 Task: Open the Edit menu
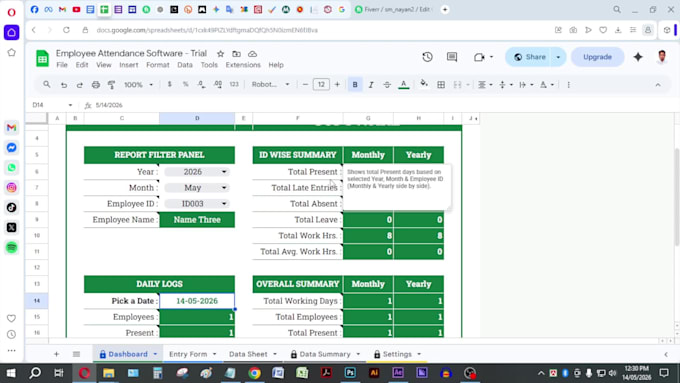tap(82, 65)
